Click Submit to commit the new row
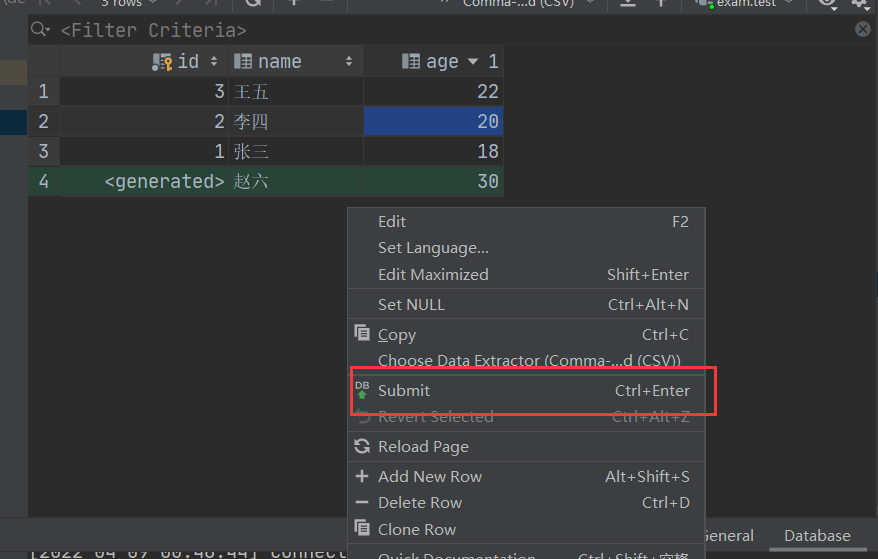Viewport: 878px width, 559px height. click(526, 390)
